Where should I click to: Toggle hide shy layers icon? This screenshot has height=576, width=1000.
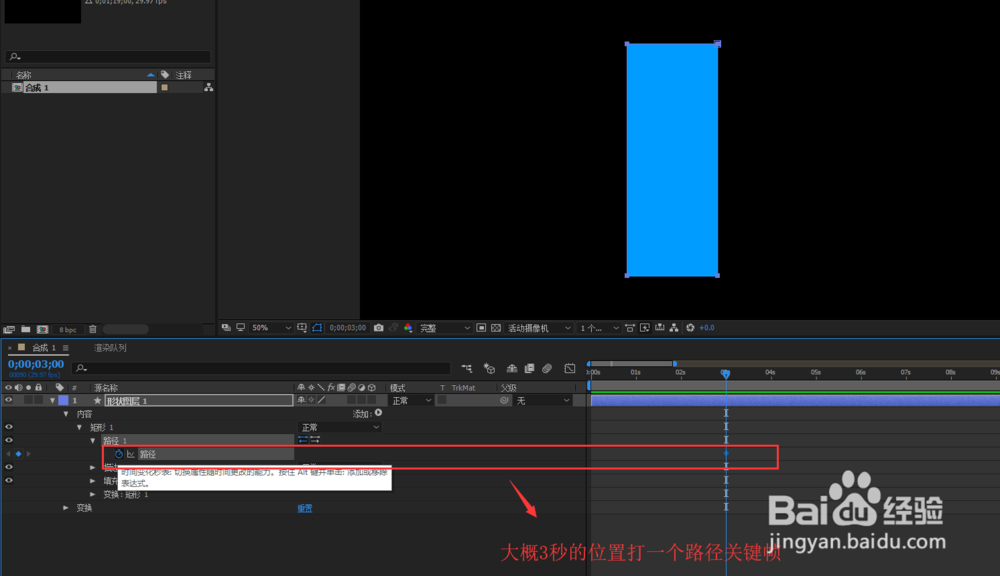[511, 368]
